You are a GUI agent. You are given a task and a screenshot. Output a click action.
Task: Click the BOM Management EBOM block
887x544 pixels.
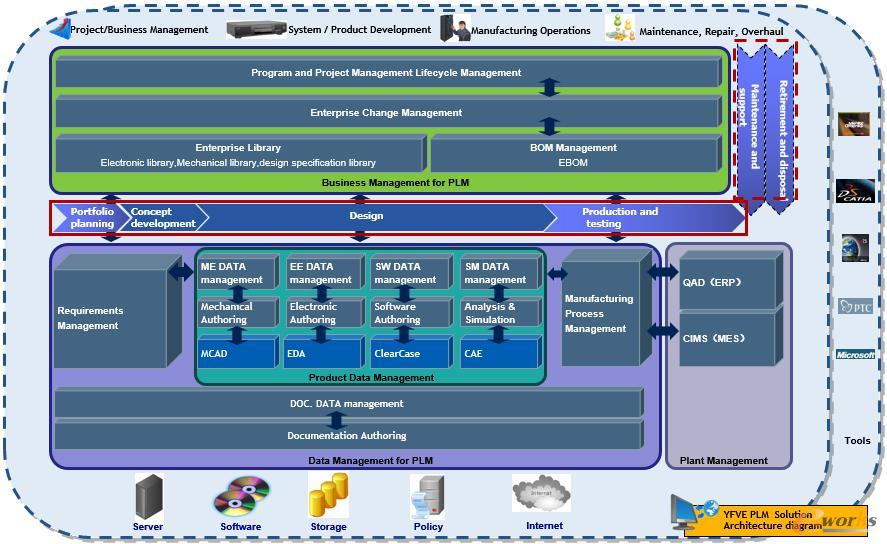pyautogui.click(x=573, y=155)
